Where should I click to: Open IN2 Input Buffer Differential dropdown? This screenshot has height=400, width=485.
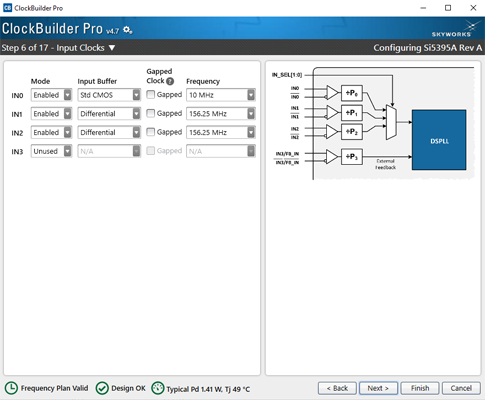pos(109,132)
